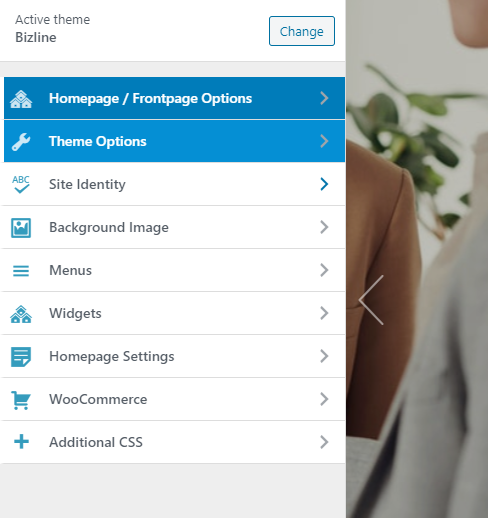488x518 pixels.
Task: Expand the Homepage / Frontpage Options chevron
Action: tap(324, 98)
